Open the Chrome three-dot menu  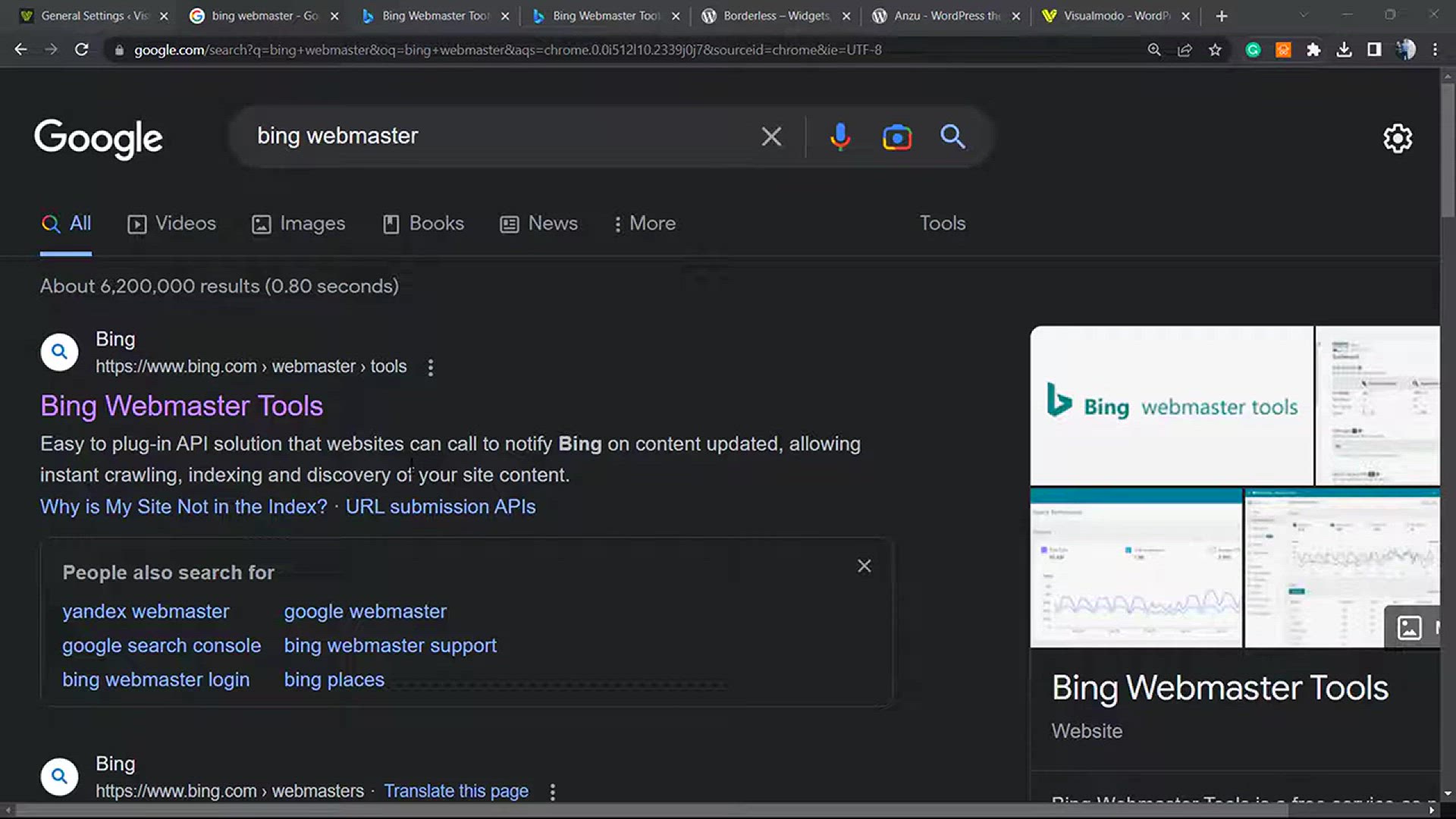[x=1435, y=49]
